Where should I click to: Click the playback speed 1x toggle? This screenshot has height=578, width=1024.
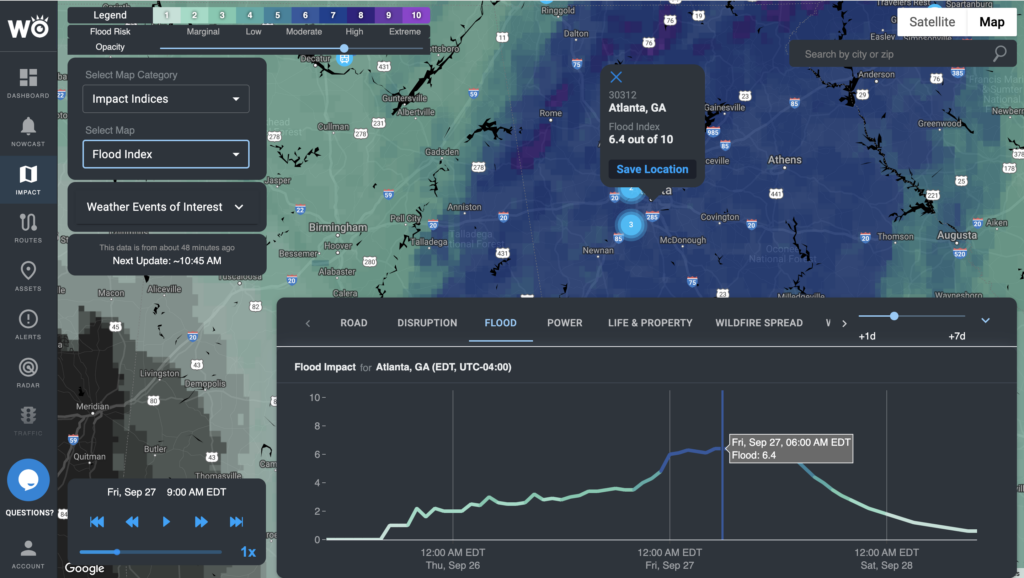tap(247, 552)
